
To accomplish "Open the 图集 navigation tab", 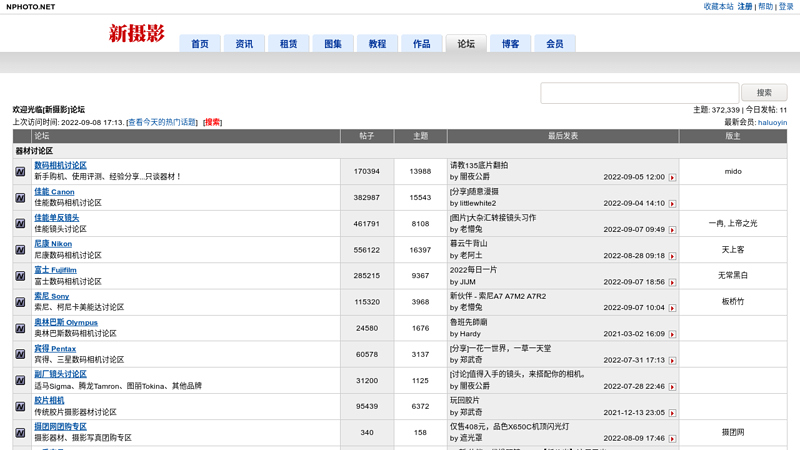I will click(x=333, y=44).
